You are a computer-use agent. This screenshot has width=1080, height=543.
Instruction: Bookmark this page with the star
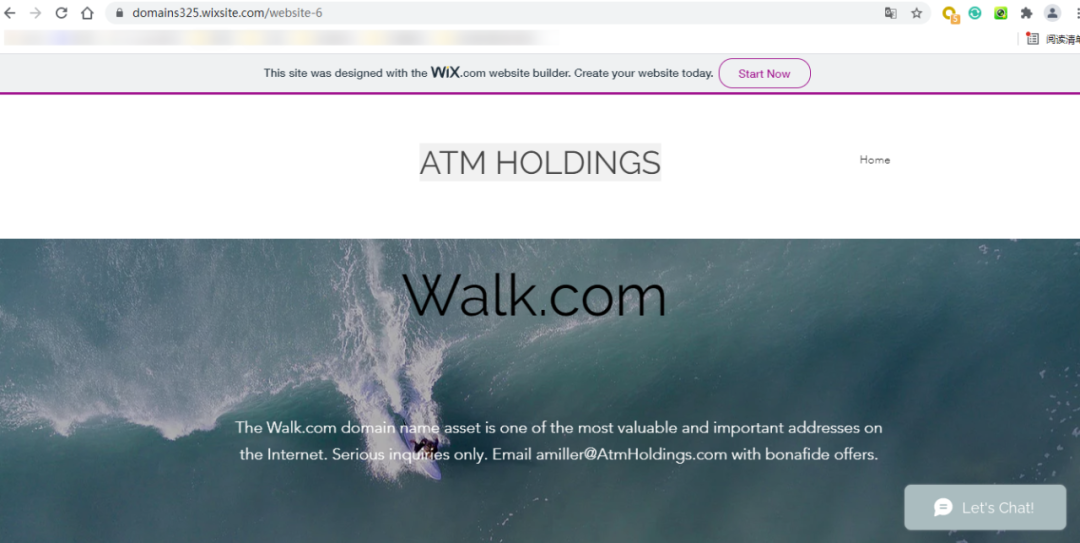click(916, 12)
